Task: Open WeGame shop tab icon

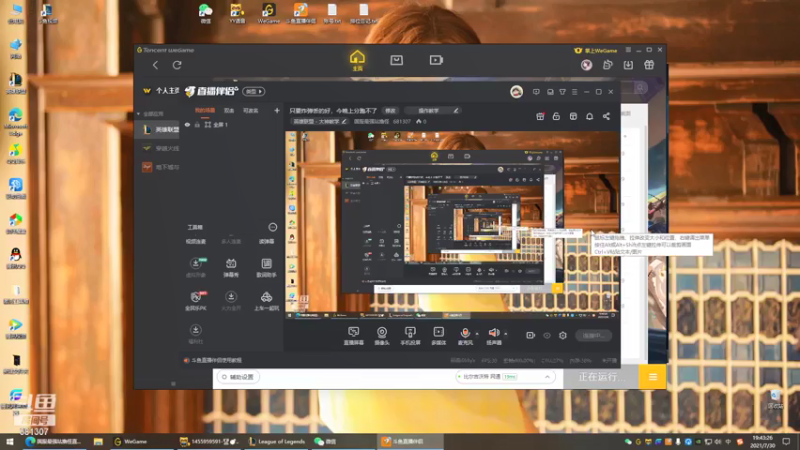Action: [x=396, y=60]
